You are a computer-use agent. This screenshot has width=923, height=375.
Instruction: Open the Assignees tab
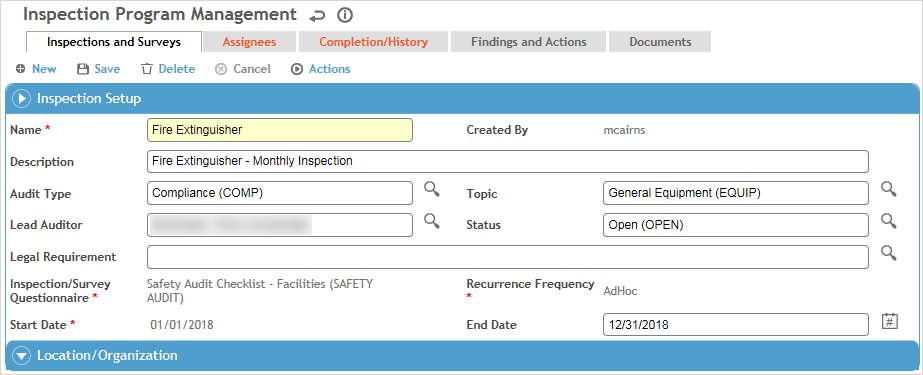tap(249, 42)
